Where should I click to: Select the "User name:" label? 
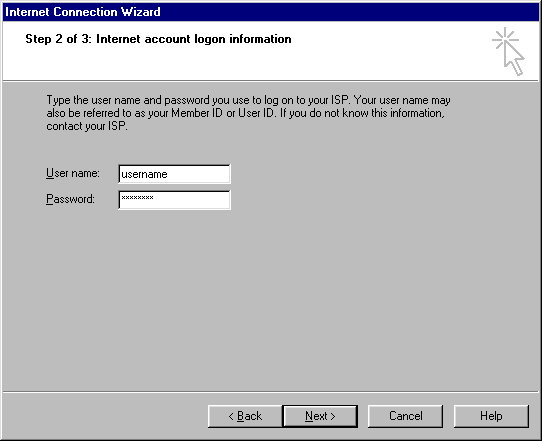[73, 173]
